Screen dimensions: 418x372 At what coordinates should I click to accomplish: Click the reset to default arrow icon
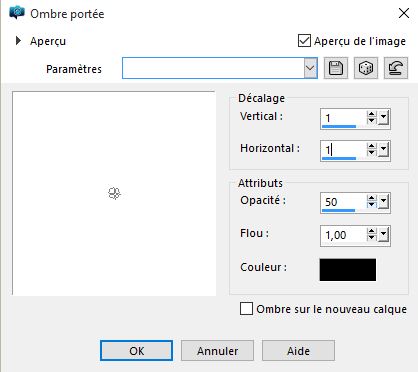(x=396, y=68)
